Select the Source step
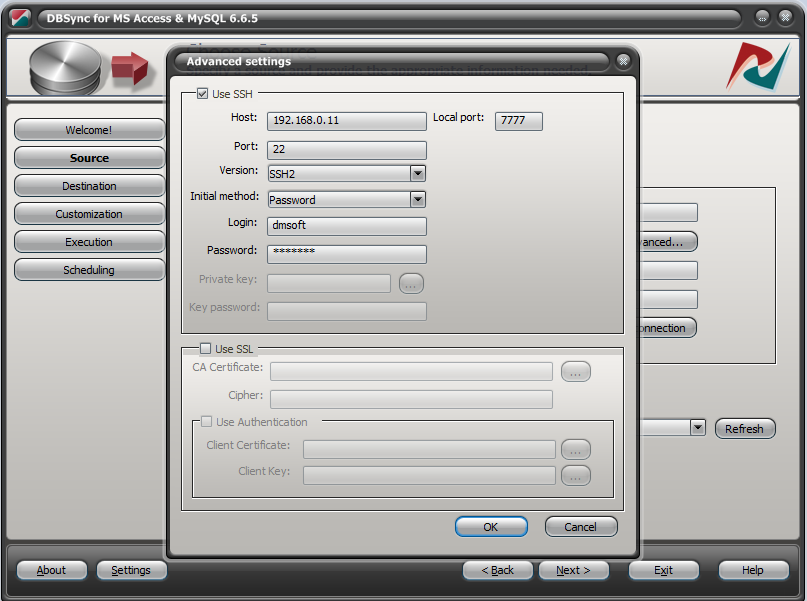This screenshot has height=601, width=807. (x=89, y=157)
